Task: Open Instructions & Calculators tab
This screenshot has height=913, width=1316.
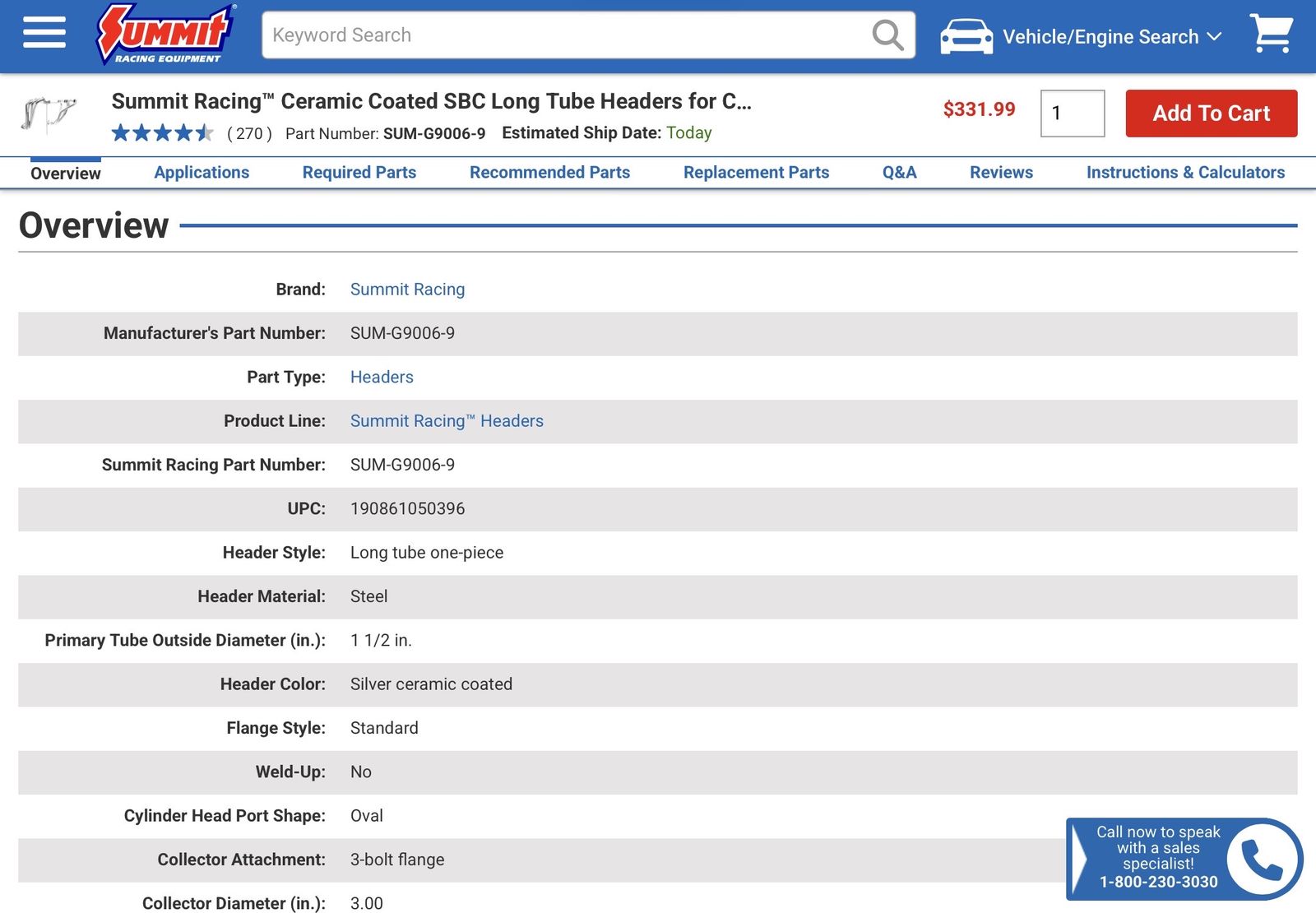Action: point(1185,173)
